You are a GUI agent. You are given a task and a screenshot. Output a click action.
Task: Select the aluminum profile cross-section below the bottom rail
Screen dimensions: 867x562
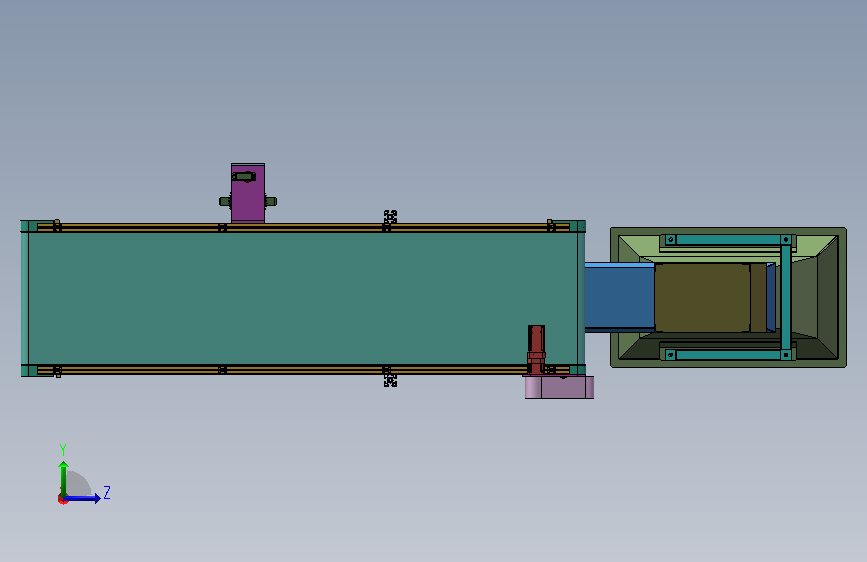390,381
